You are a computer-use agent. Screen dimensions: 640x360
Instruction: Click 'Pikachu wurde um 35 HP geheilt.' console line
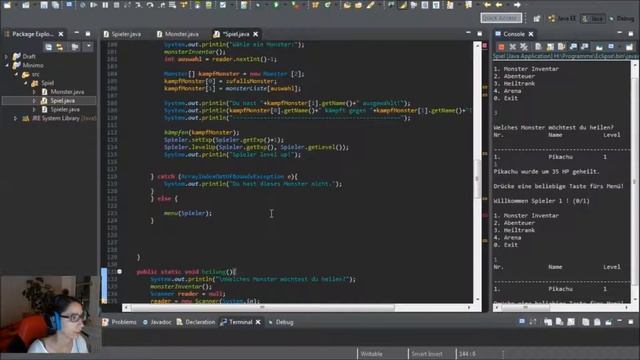pos(547,172)
